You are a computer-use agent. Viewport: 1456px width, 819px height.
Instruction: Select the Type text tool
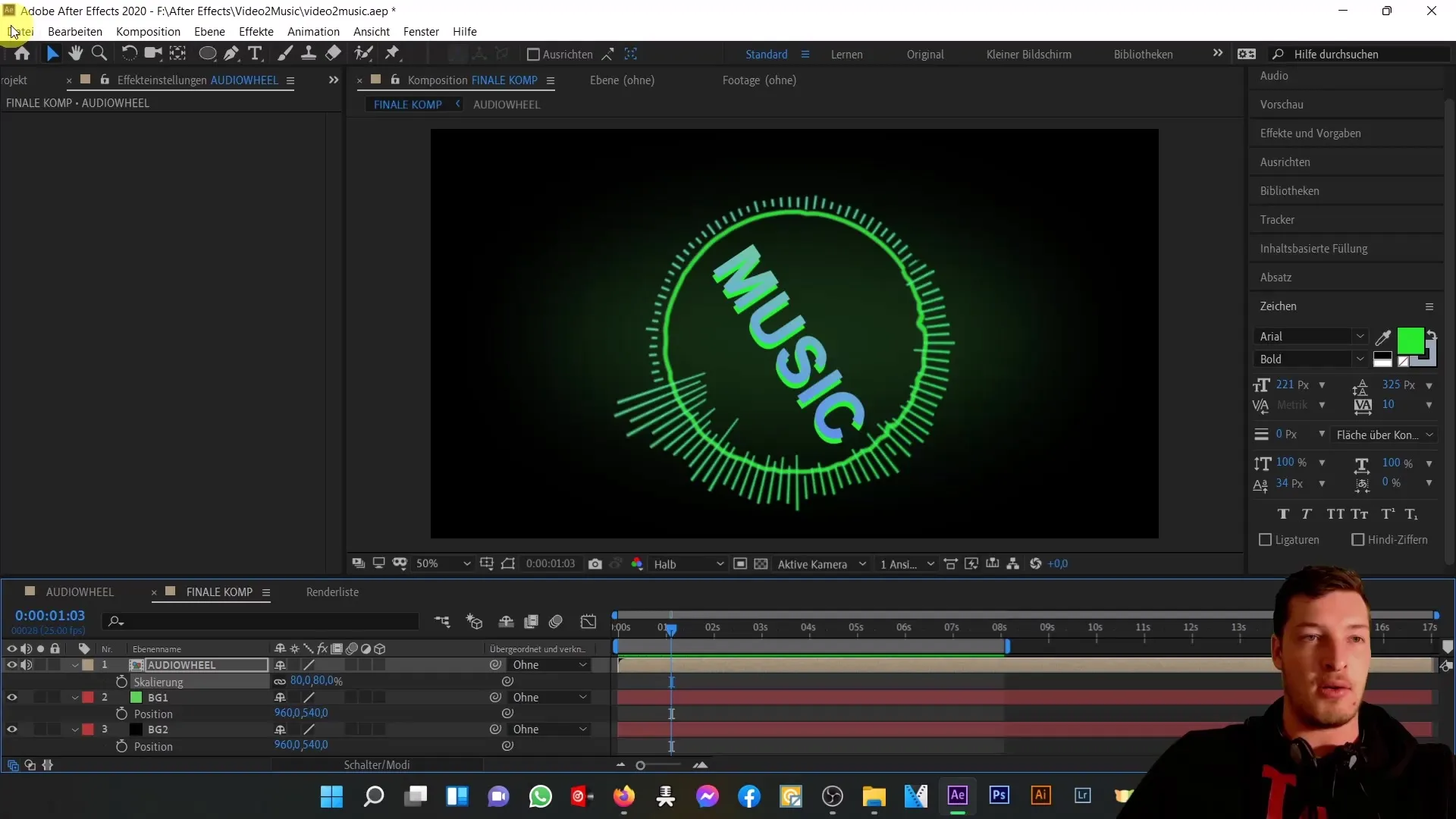tap(256, 53)
